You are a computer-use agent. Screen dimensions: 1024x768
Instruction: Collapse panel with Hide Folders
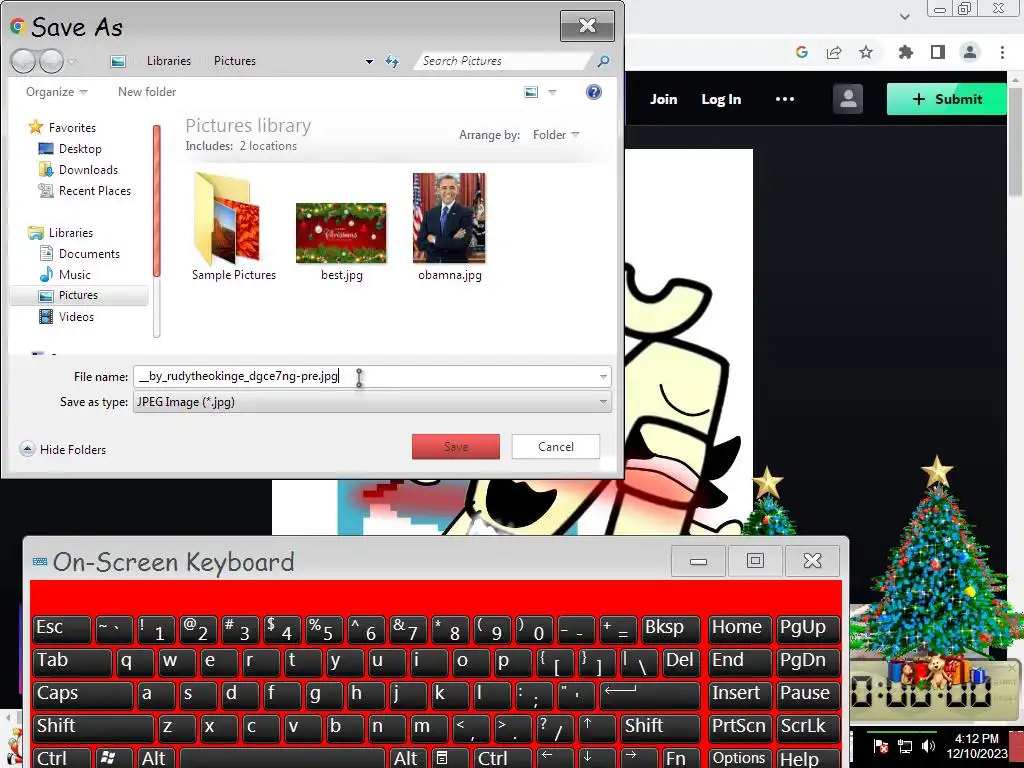coord(63,449)
